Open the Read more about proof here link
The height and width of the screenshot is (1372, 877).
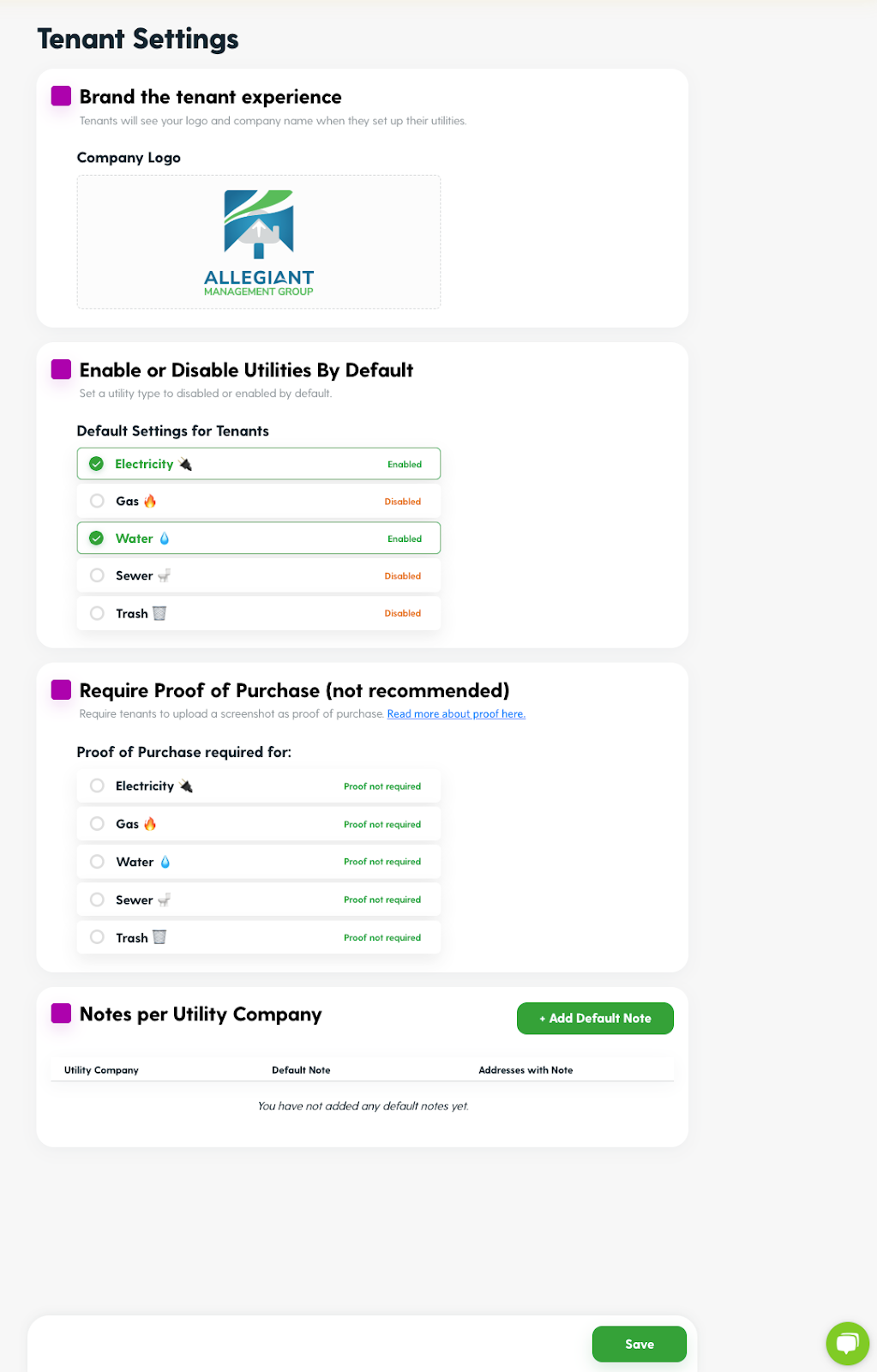tap(456, 713)
